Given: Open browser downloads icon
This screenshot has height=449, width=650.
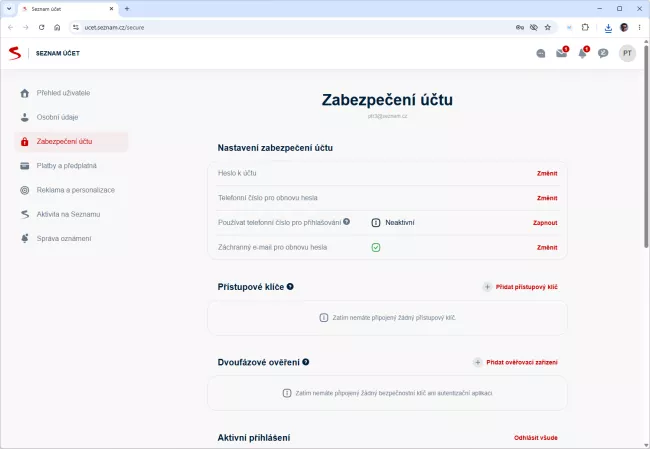Looking at the screenshot, I should coord(608,28).
